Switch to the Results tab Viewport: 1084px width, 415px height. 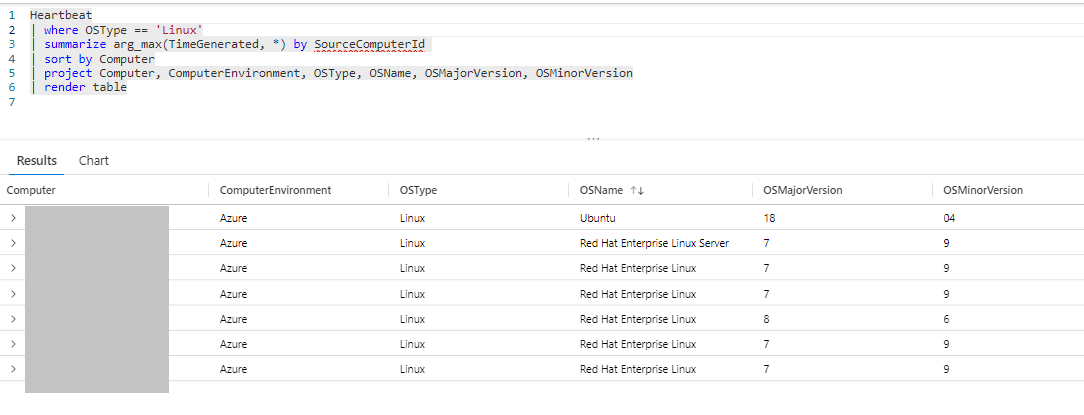(37, 160)
